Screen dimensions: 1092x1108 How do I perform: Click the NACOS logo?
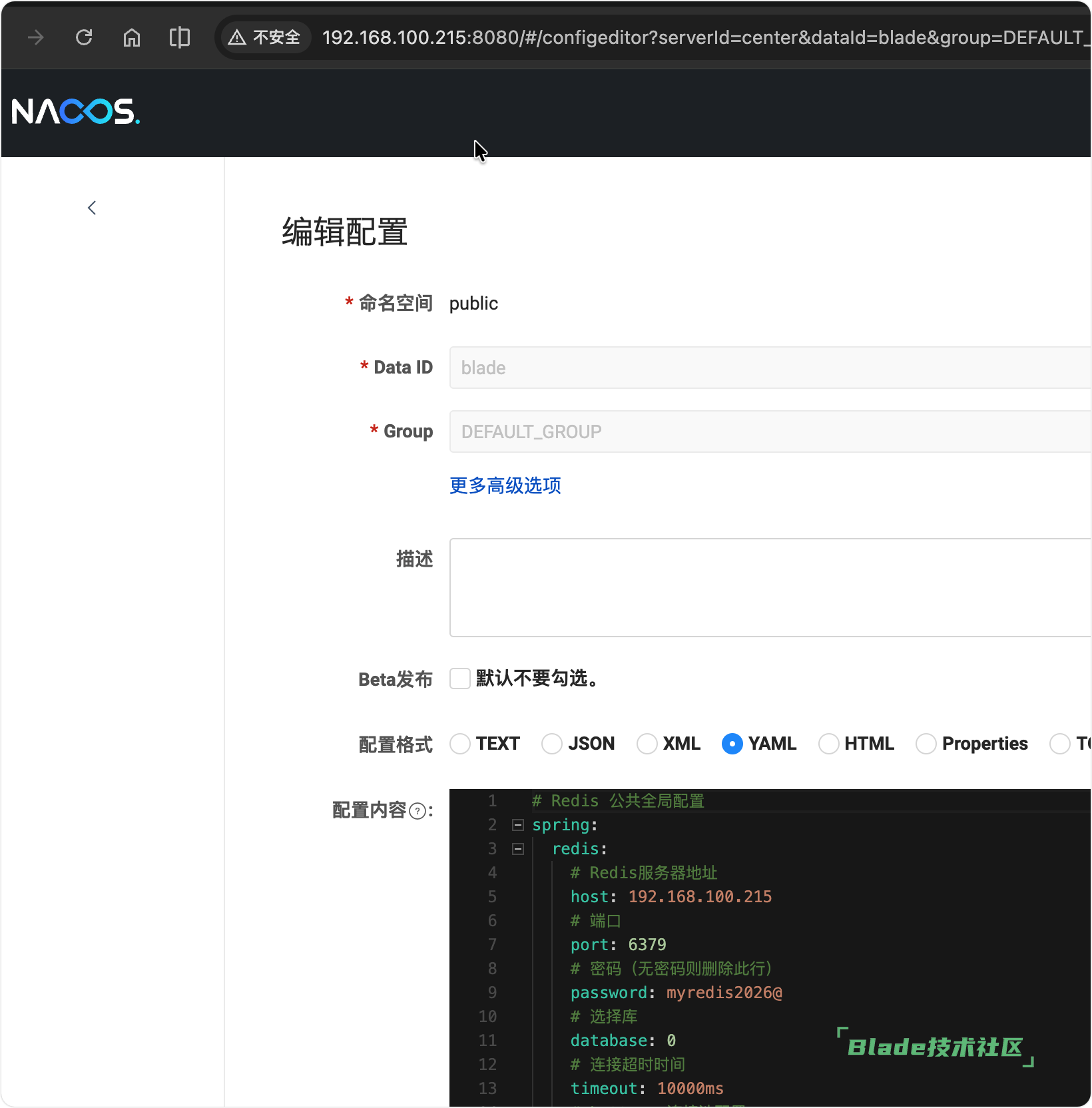[76, 112]
